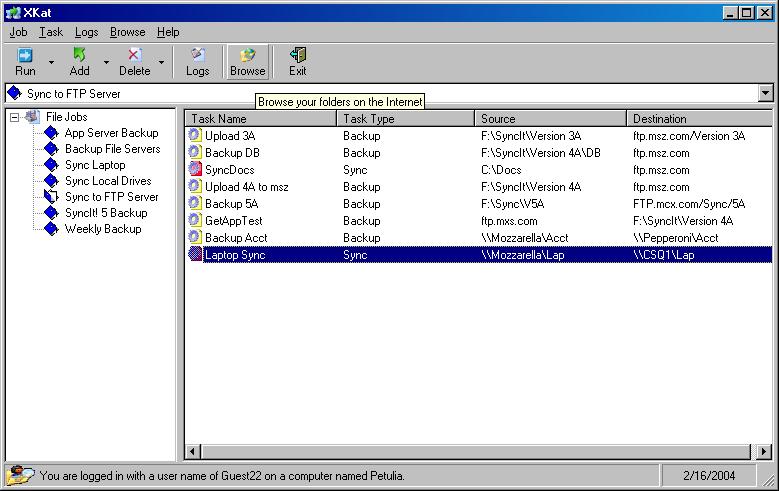Open Logs from the toolbar

click(198, 56)
